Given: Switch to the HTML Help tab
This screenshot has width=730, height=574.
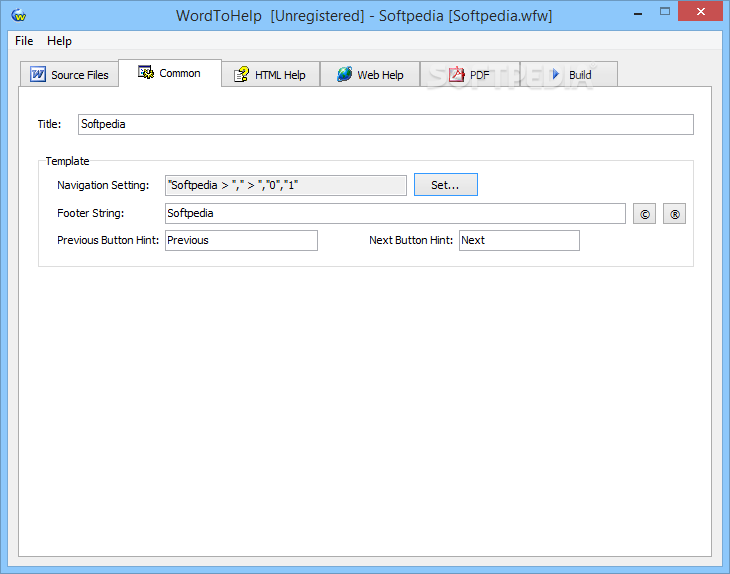Looking at the screenshot, I should 270,74.
